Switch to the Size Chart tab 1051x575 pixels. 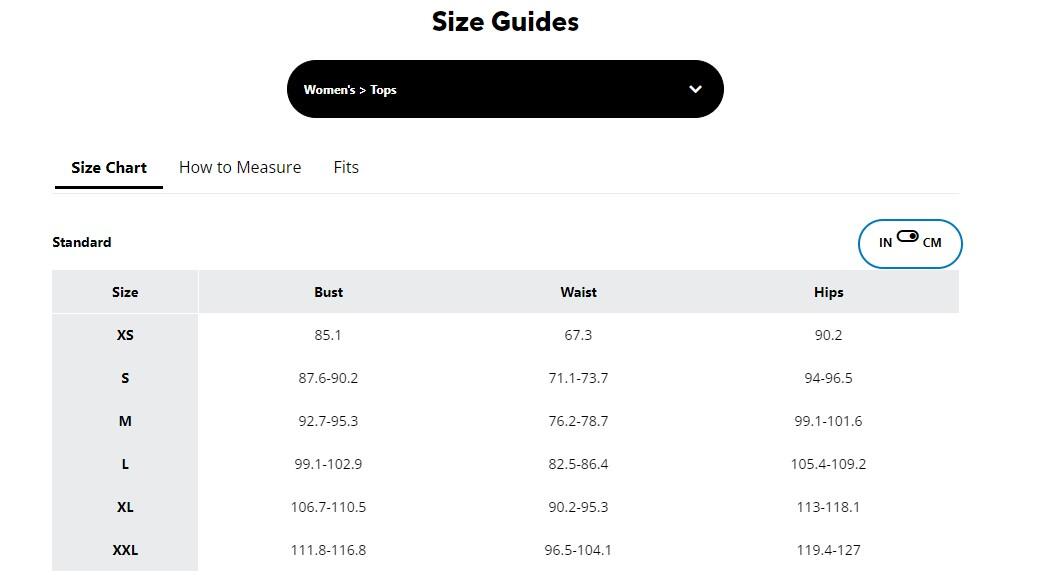(x=109, y=168)
